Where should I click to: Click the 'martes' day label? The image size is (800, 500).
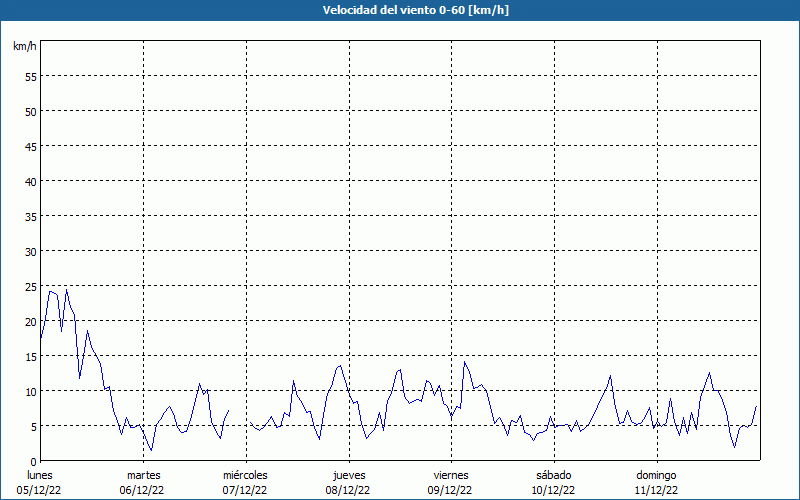tap(144, 476)
